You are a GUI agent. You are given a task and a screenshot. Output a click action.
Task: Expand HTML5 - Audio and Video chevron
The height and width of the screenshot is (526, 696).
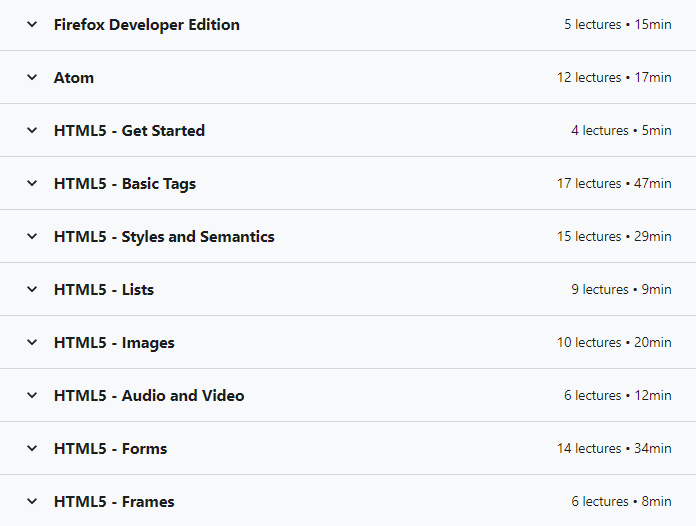pyautogui.click(x=32, y=395)
